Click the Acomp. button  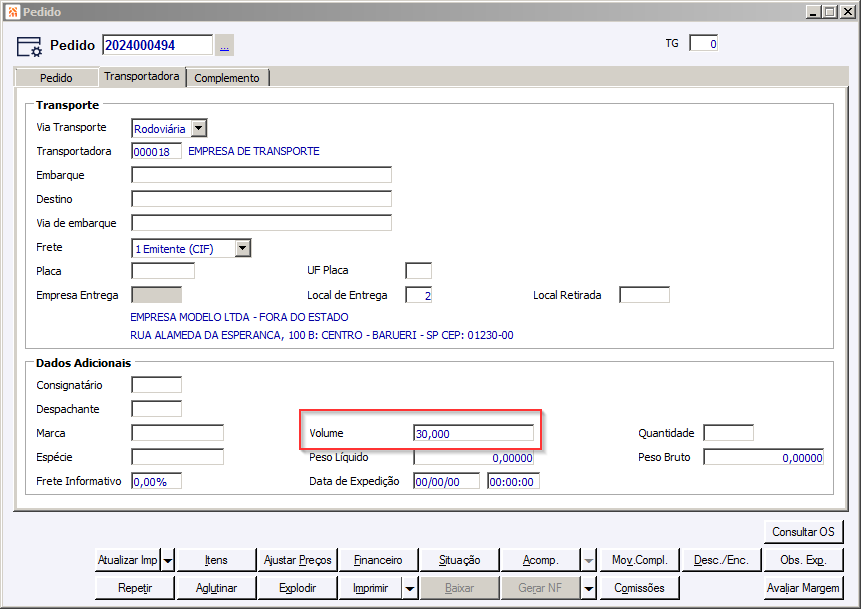click(x=541, y=560)
